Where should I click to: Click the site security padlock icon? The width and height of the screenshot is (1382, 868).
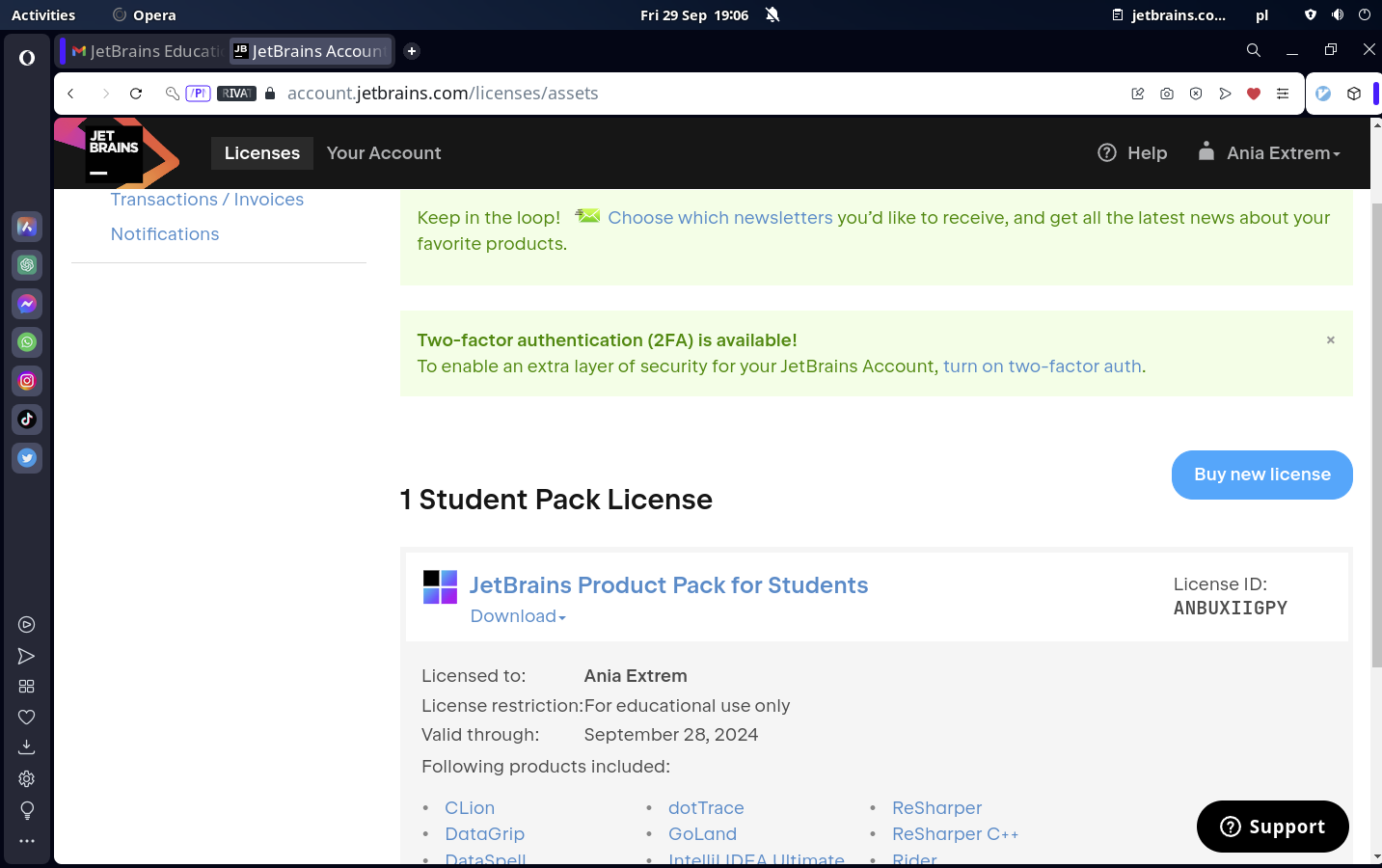click(270, 94)
